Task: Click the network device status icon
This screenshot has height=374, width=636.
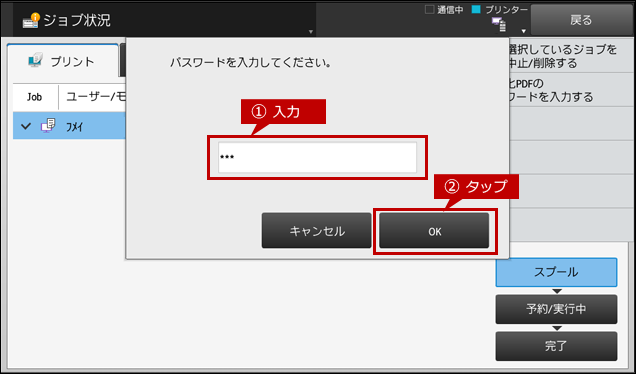Action: coord(499,24)
